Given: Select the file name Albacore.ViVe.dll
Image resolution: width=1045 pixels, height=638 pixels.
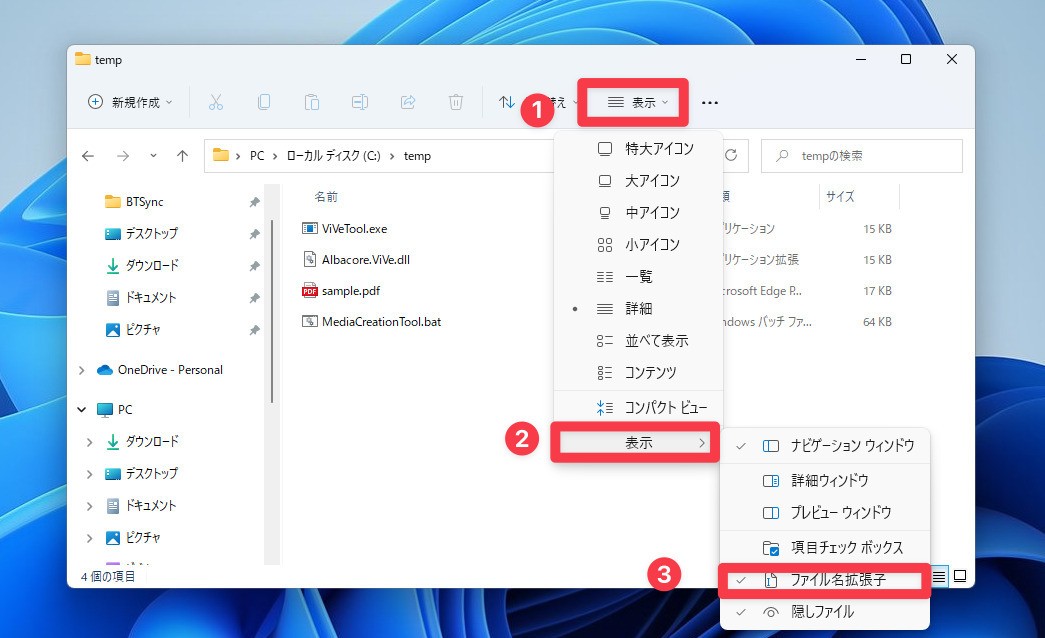Looking at the screenshot, I should pos(366,259).
